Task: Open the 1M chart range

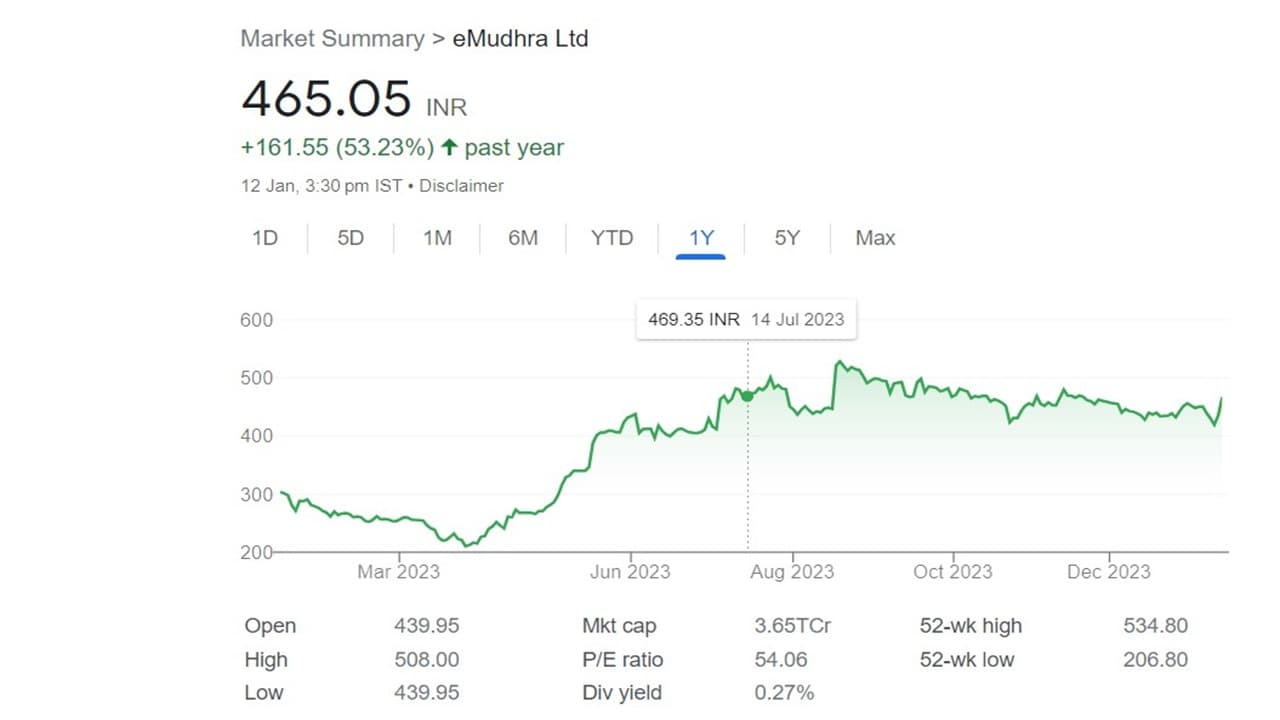Action: click(x=437, y=238)
